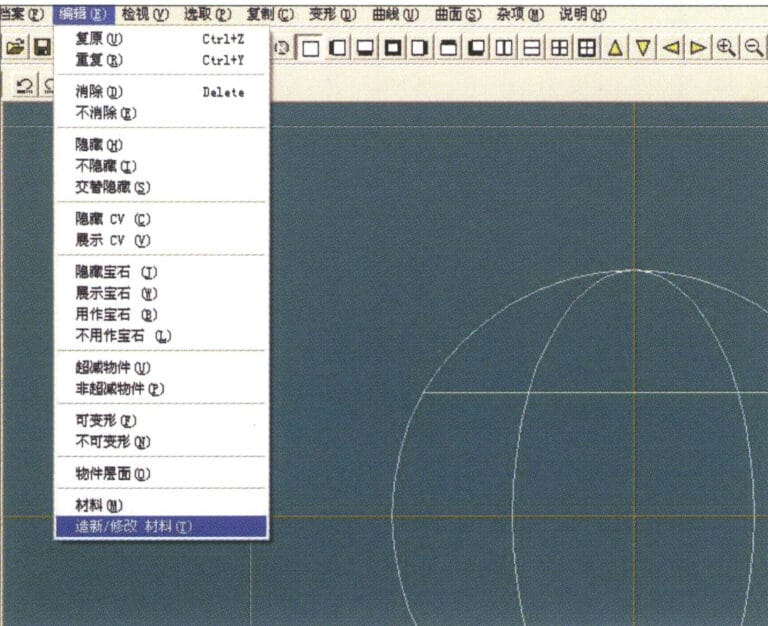Select the thick-bordered square view icon
768x626 pixels.
click(x=393, y=48)
